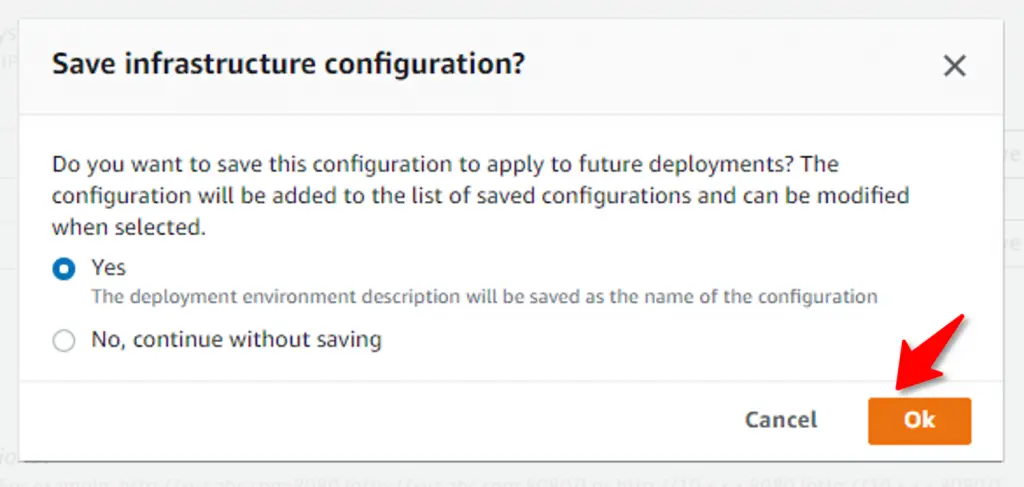This screenshot has height=487, width=1024.
Task: Dismiss dialog using the X icon
Action: (954, 66)
